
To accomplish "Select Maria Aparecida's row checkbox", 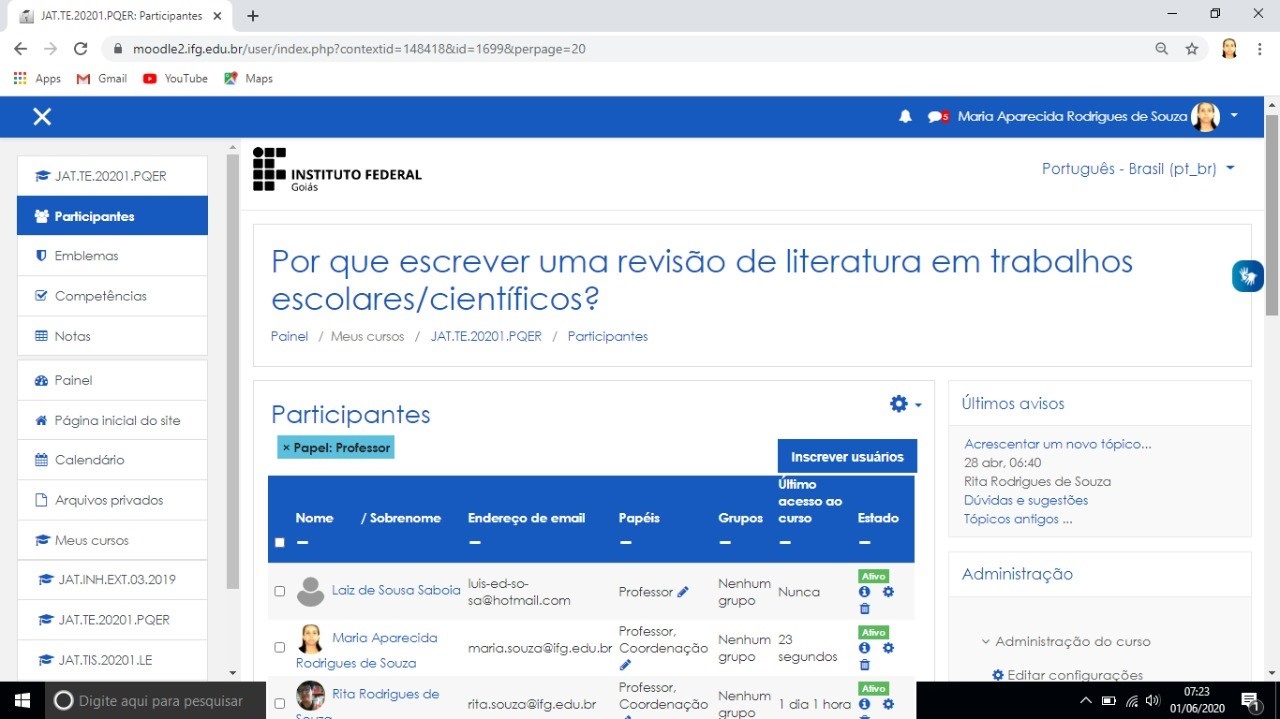I will [x=280, y=647].
